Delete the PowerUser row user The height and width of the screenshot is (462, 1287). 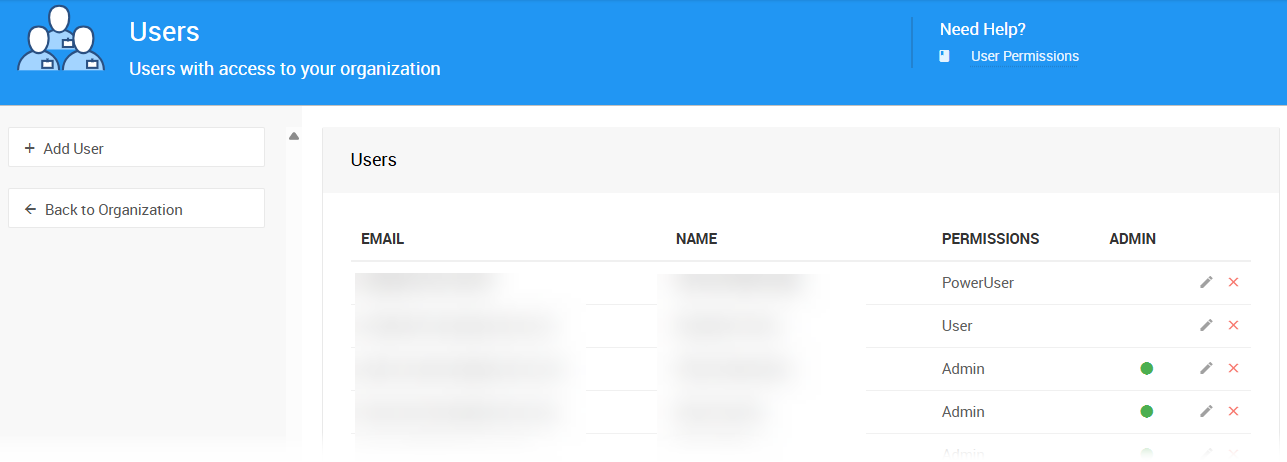click(x=1233, y=283)
